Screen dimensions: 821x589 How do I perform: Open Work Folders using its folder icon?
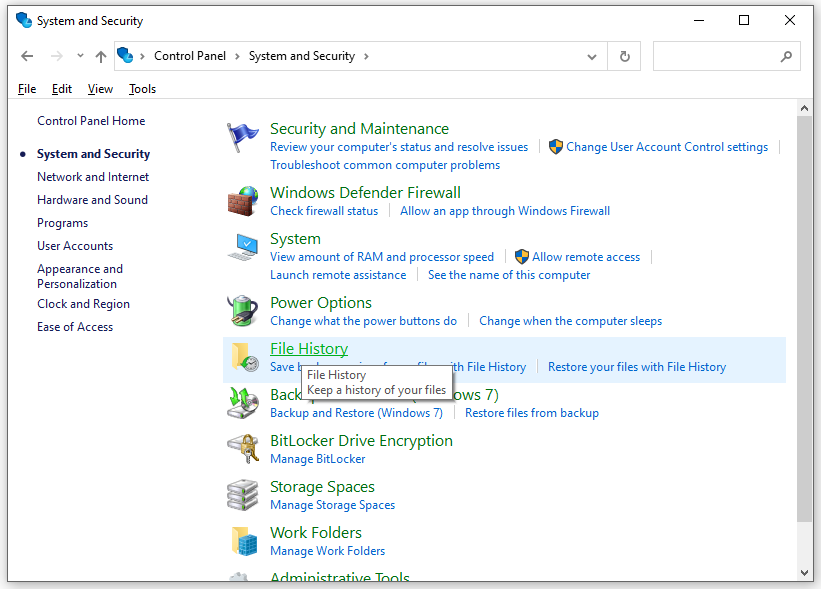(x=243, y=540)
